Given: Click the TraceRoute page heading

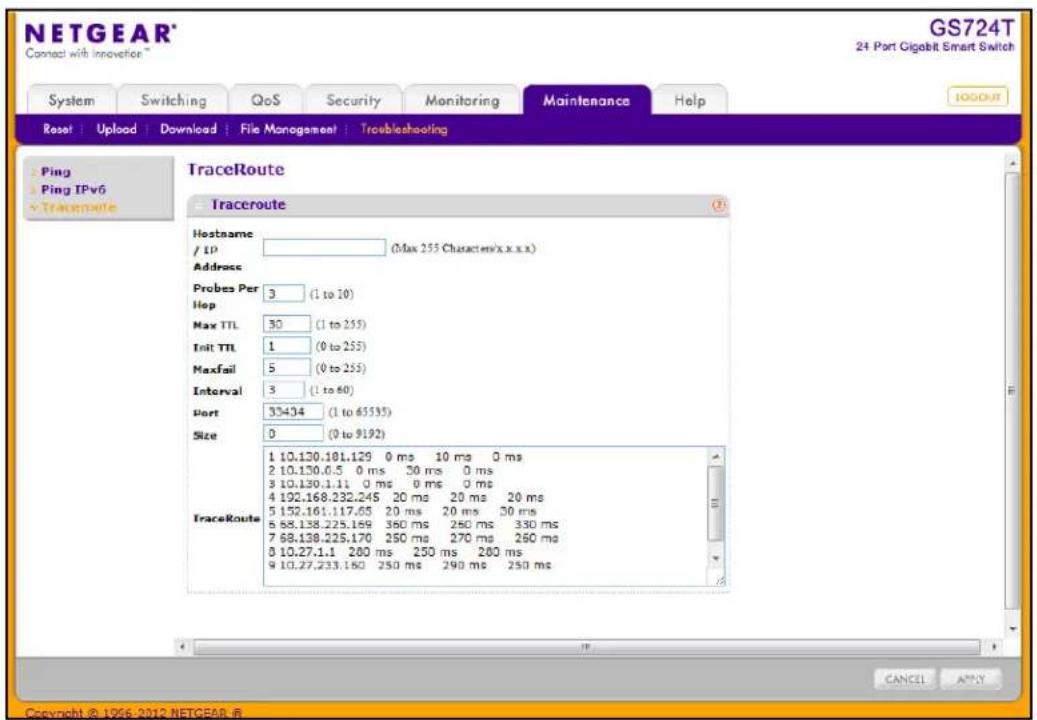Looking at the screenshot, I should (235, 170).
